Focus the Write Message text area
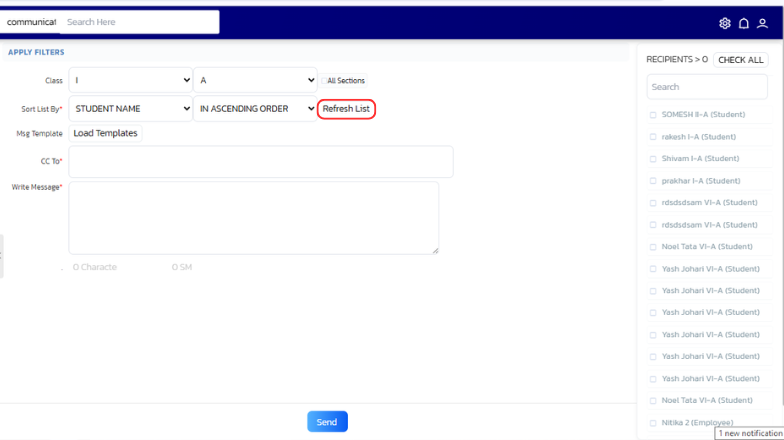Image resolution: width=784 pixels, height=440 pixels. pyautogui.click(x=254, y=218)
